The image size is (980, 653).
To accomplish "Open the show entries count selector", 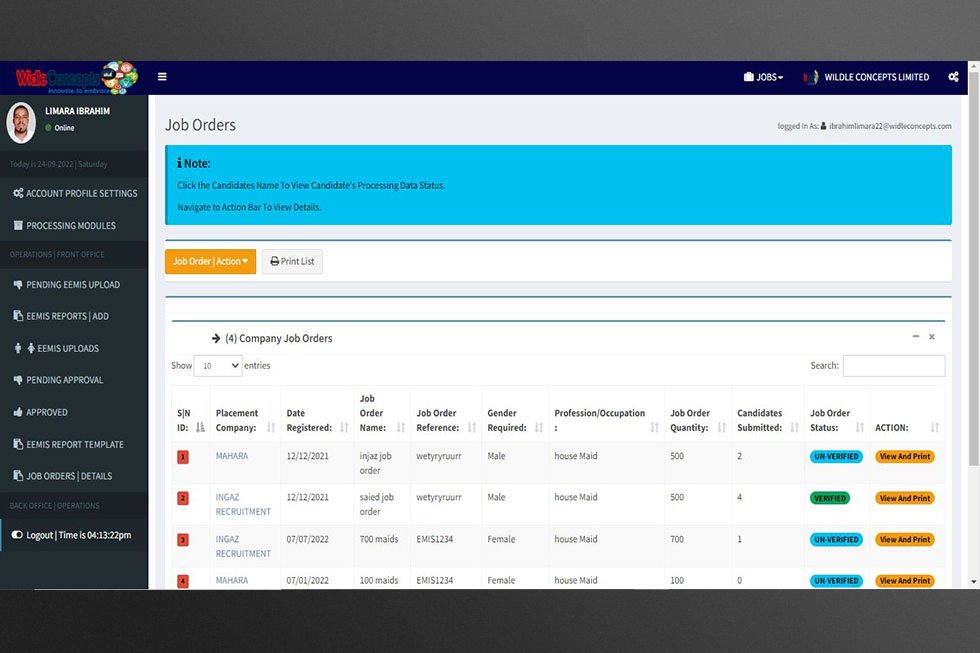I will point(218,366).
